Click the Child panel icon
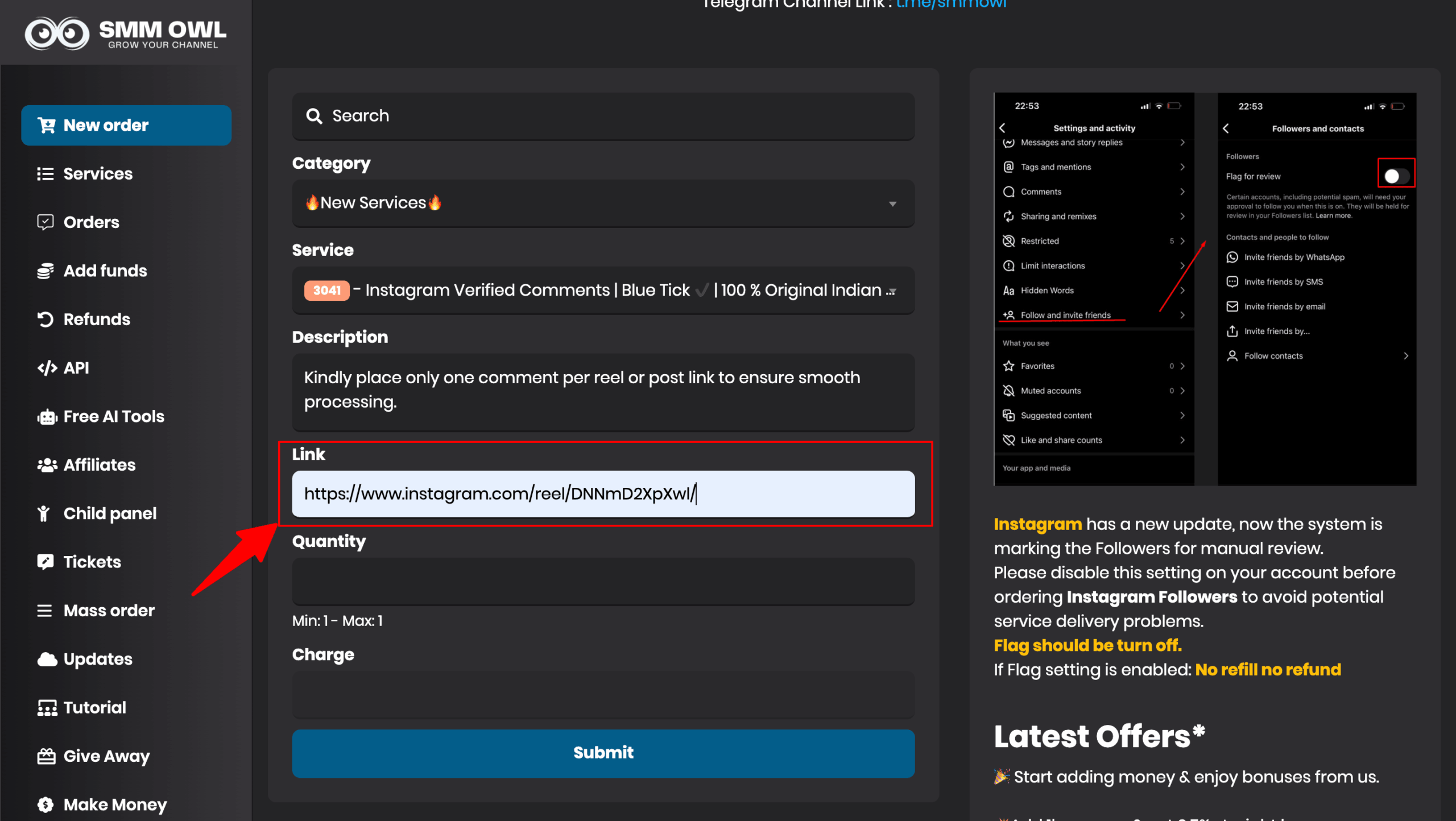The height and width of the screenshot is (821, 1456). pyautogui.click(x=44, y=514)
